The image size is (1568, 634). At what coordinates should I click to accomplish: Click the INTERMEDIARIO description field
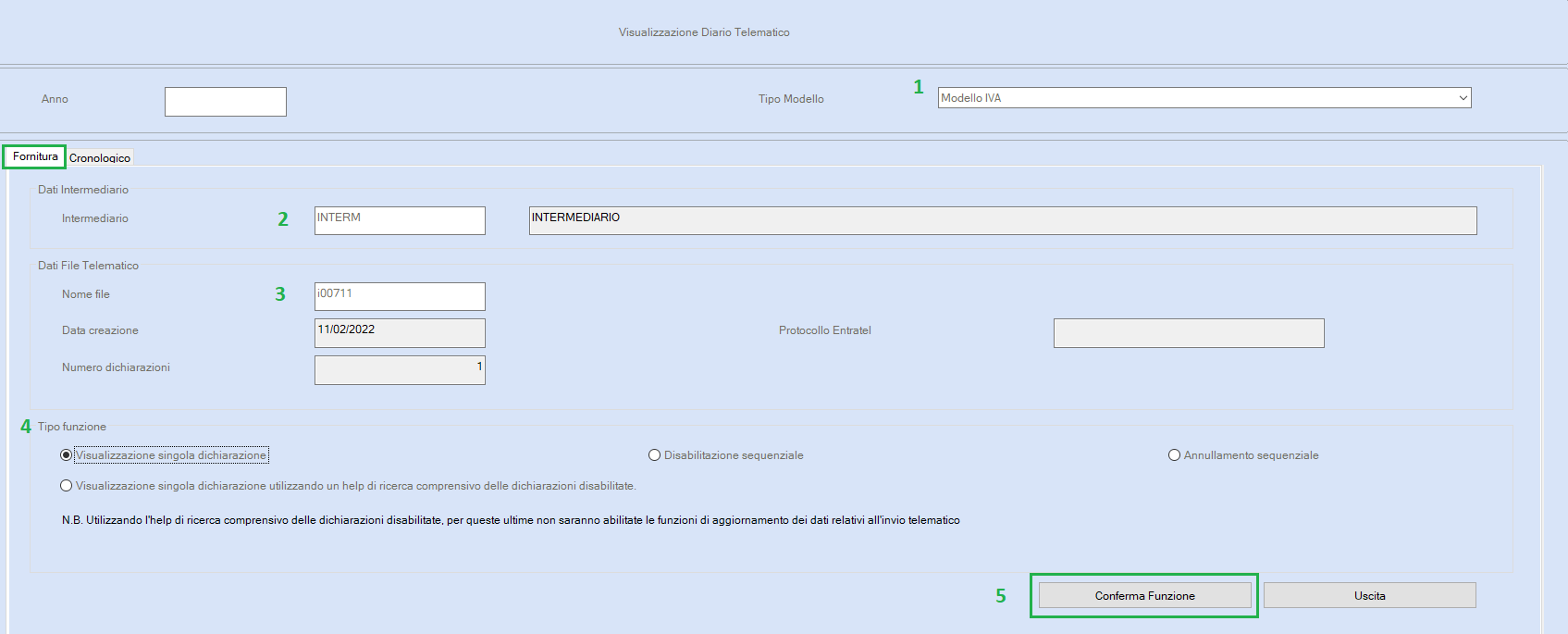[x=1003, y=220]
